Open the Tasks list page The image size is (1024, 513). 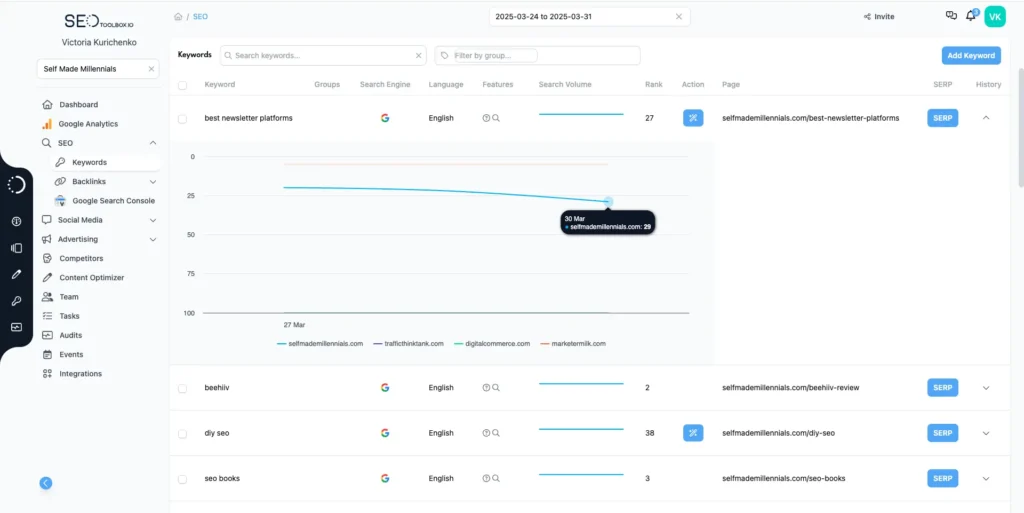[x=69, y=316]
